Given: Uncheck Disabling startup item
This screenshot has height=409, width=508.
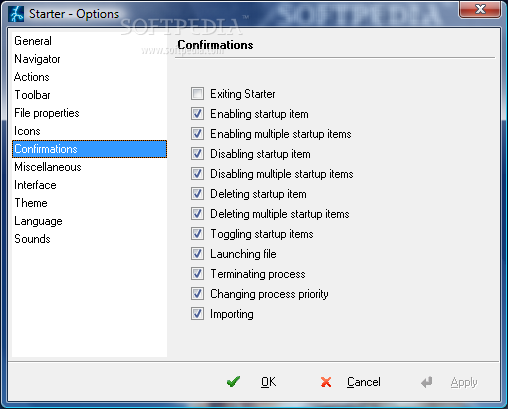Looking at the screenshot, I should [x=197, y=154].
